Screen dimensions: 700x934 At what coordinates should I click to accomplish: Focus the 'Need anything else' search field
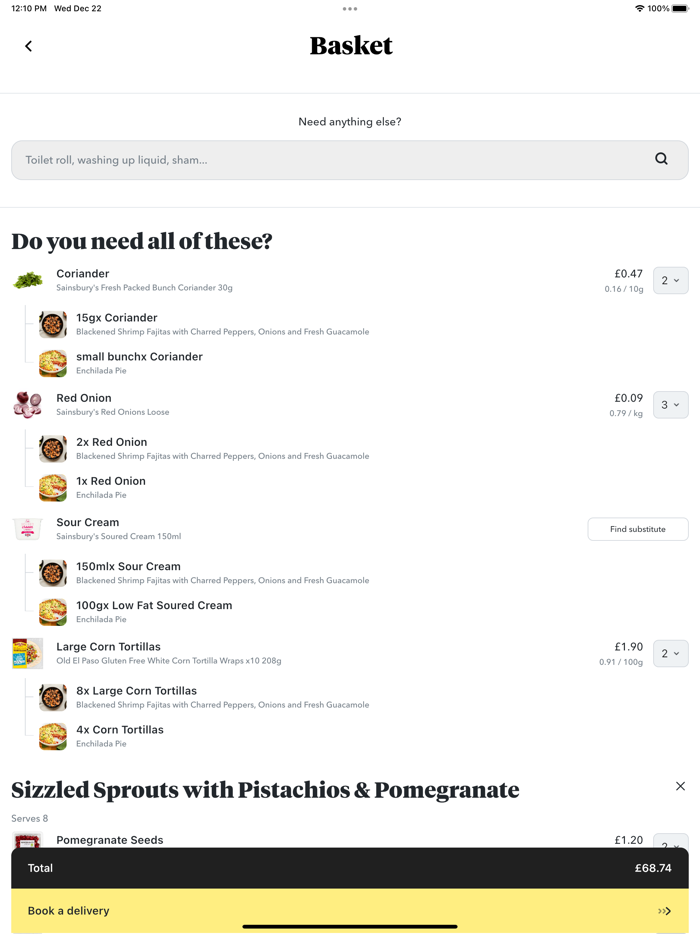point(330,160)
